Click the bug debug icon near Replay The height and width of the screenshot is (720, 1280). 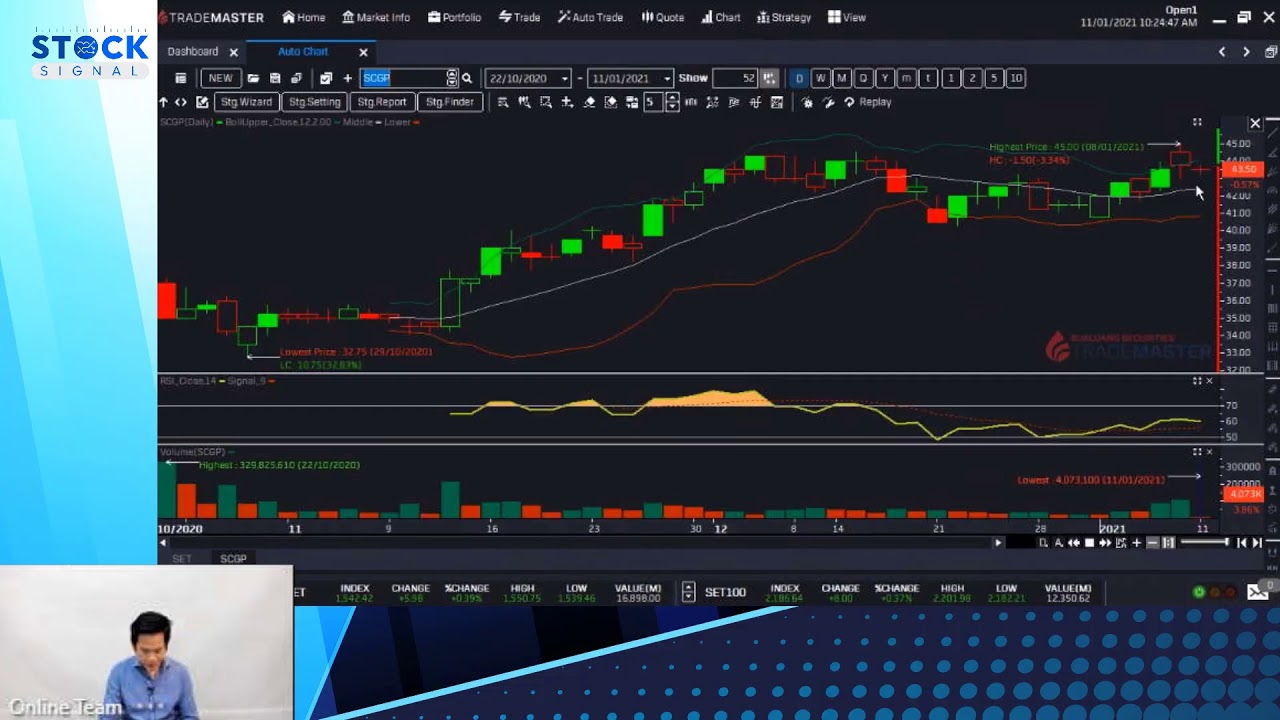807,102
